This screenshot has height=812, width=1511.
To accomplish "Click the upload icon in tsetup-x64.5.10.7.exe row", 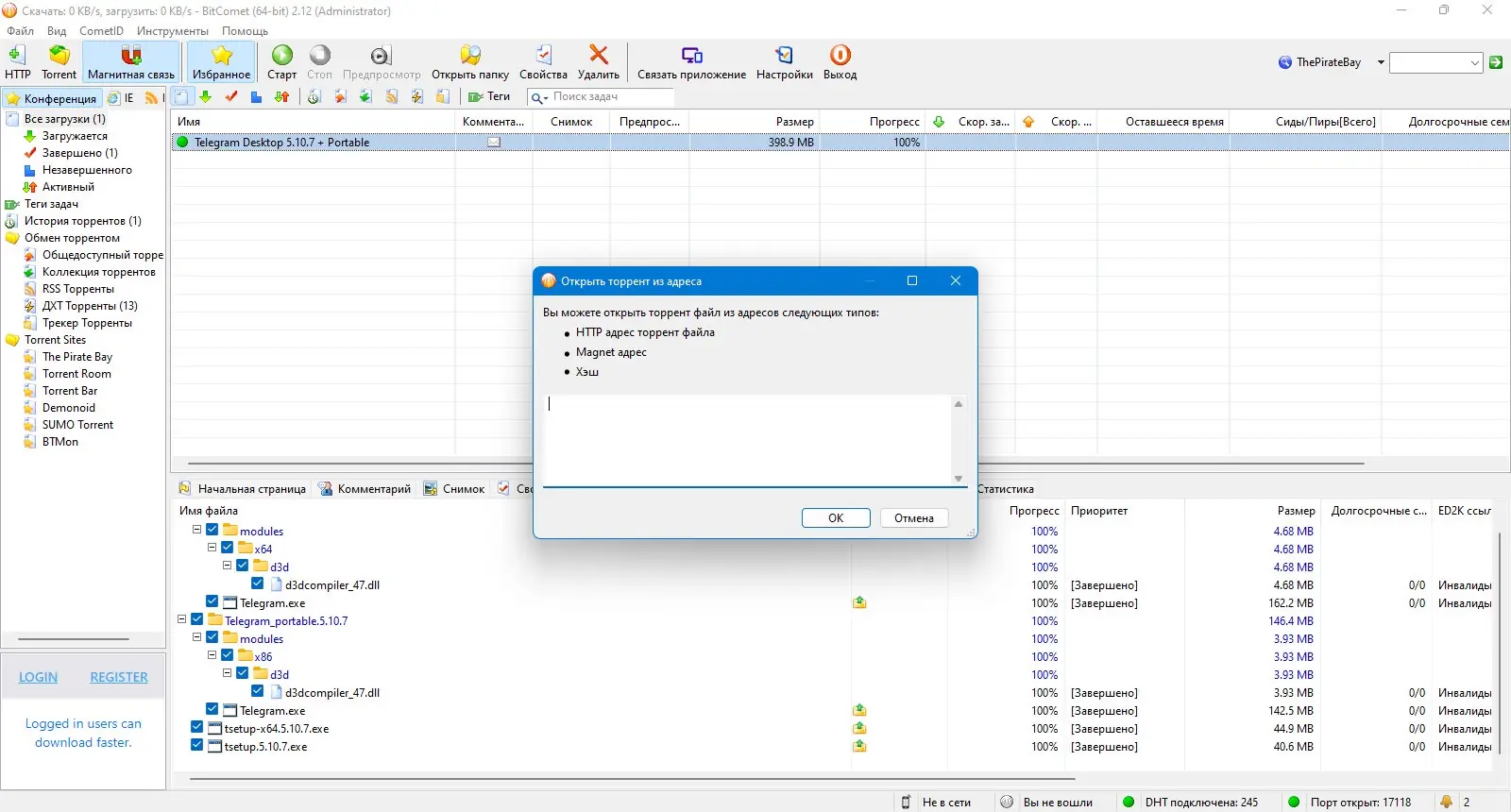I will click(x=859, y=728).
